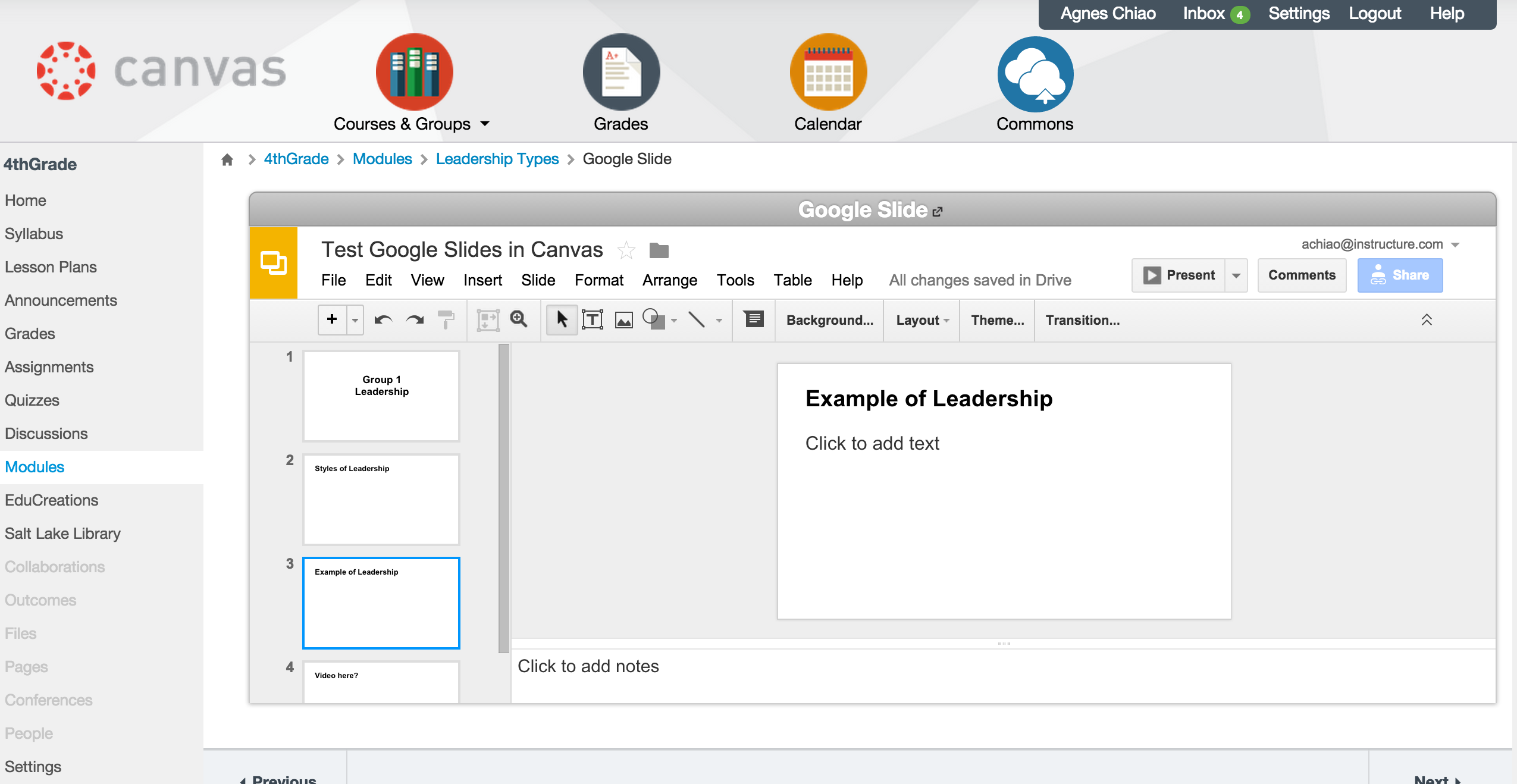The height and width of the screenshot is (784, 1517).
Task: Expand the line tool dropdown arrow
Action: [719, 320]
